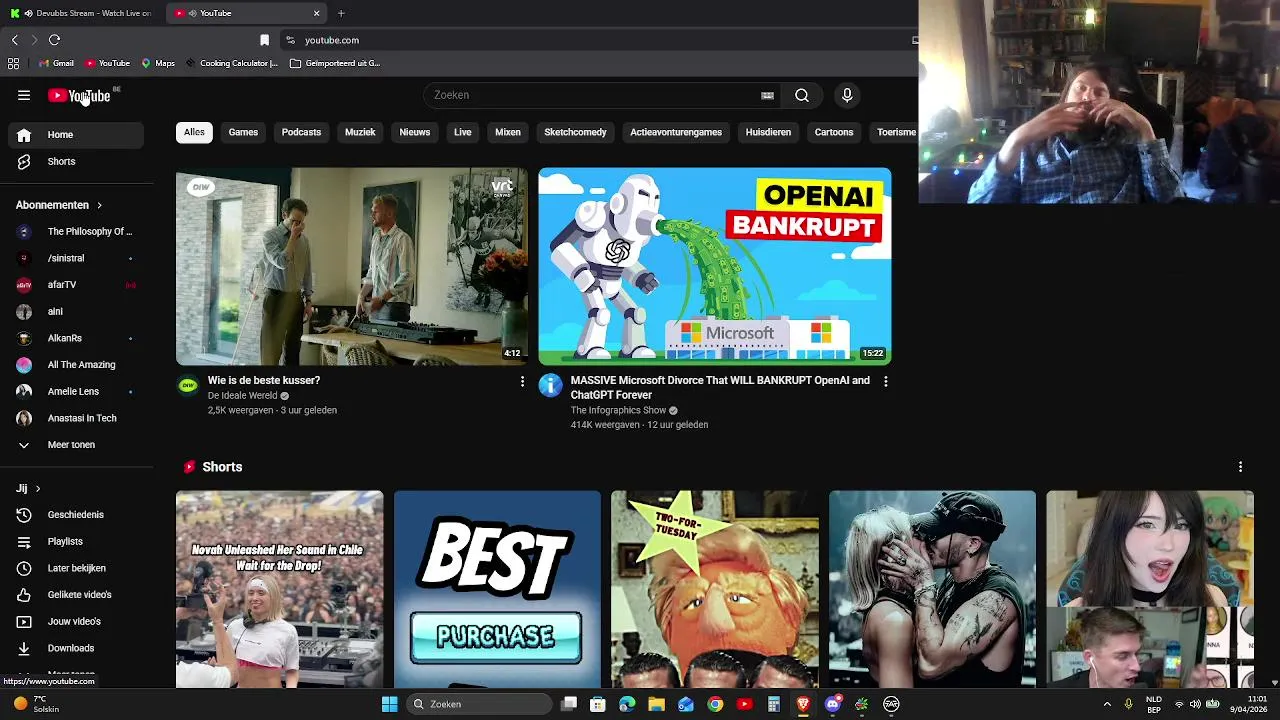Select the Nieuws filter chip
This screenshot has width=1280, height=720.
coord(415,132)
